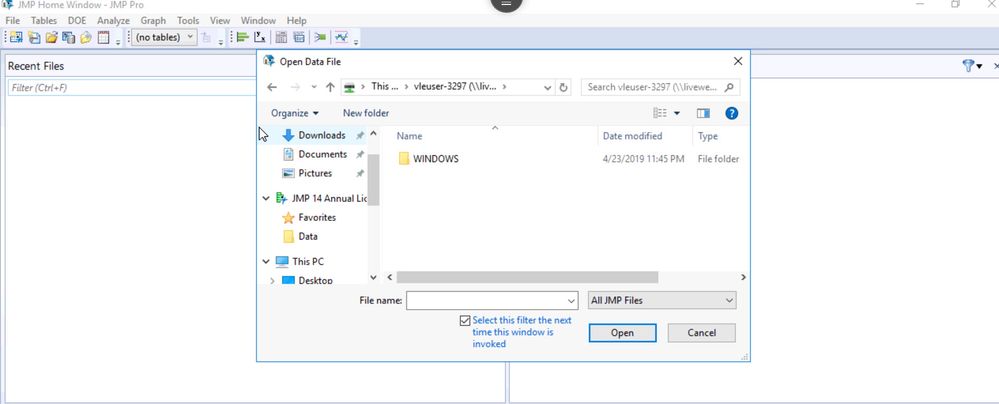This screenshot has width=999, height=404.
Task: Click the Tabulate toolbar icon
Action: tap(281, 38)
